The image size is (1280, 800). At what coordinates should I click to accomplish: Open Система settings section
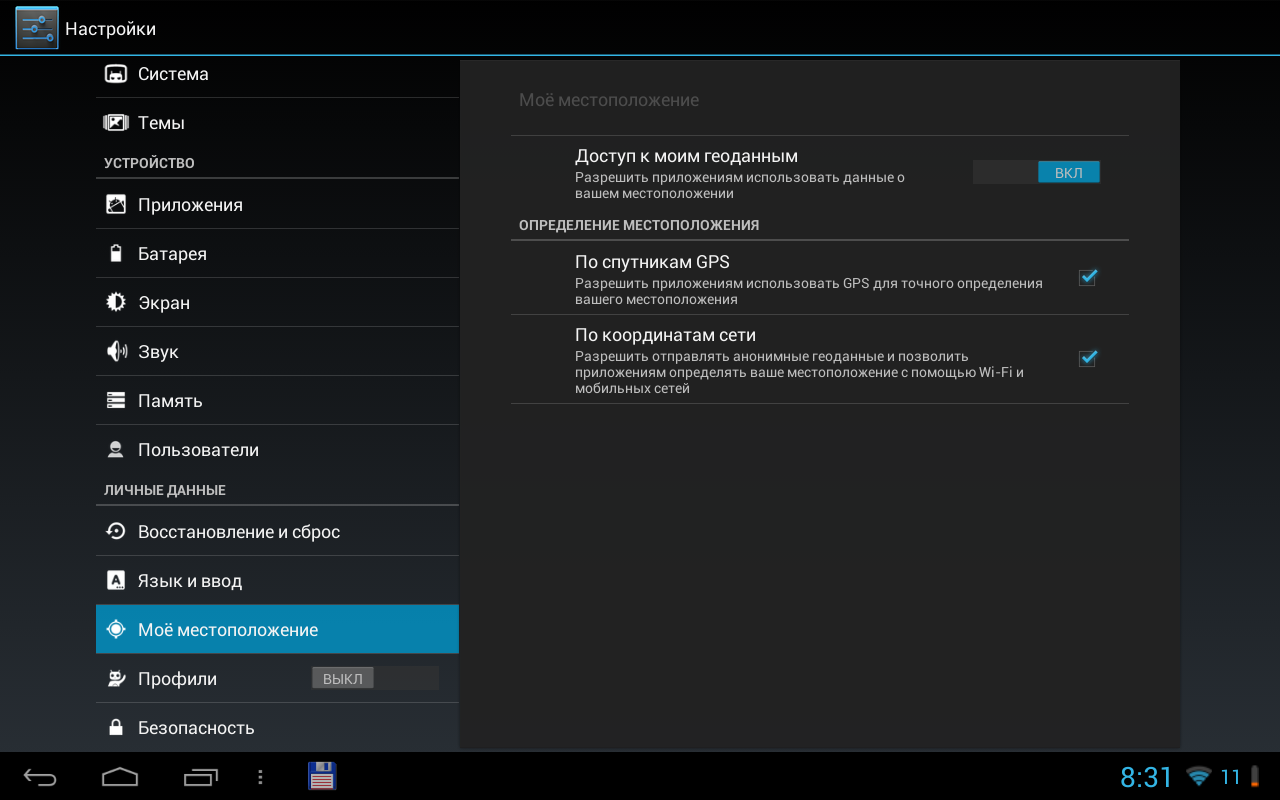(x=277, y=74)
